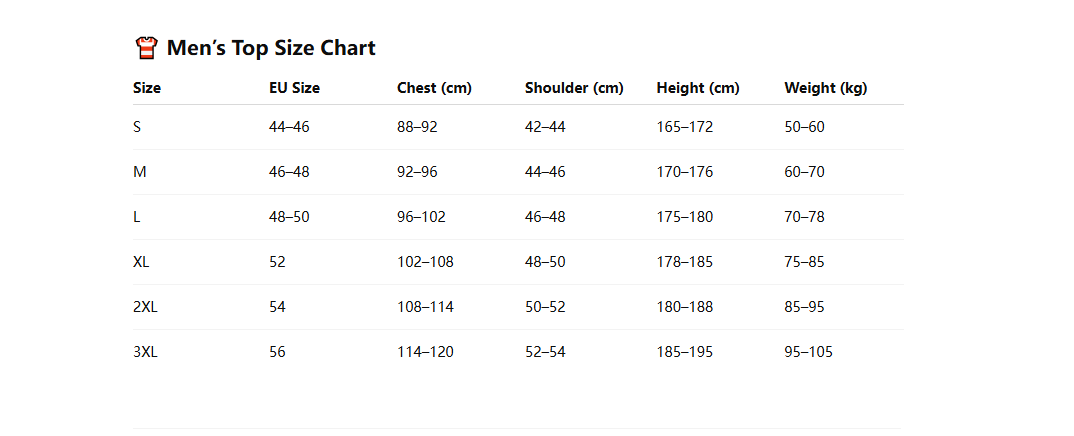Select the 3XL size row label

[145, 352]
